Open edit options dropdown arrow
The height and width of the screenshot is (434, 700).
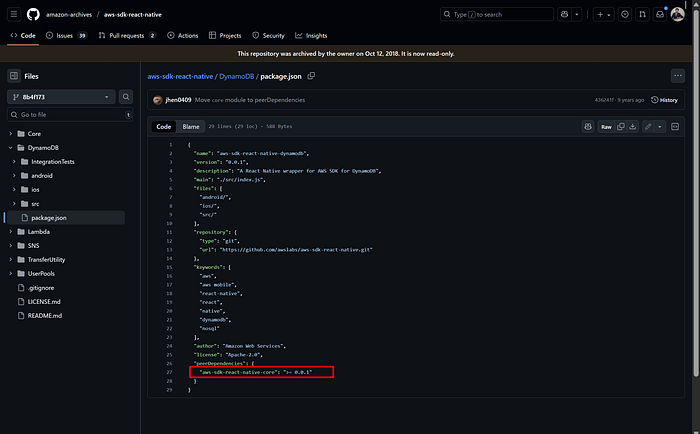click(660, 127)
